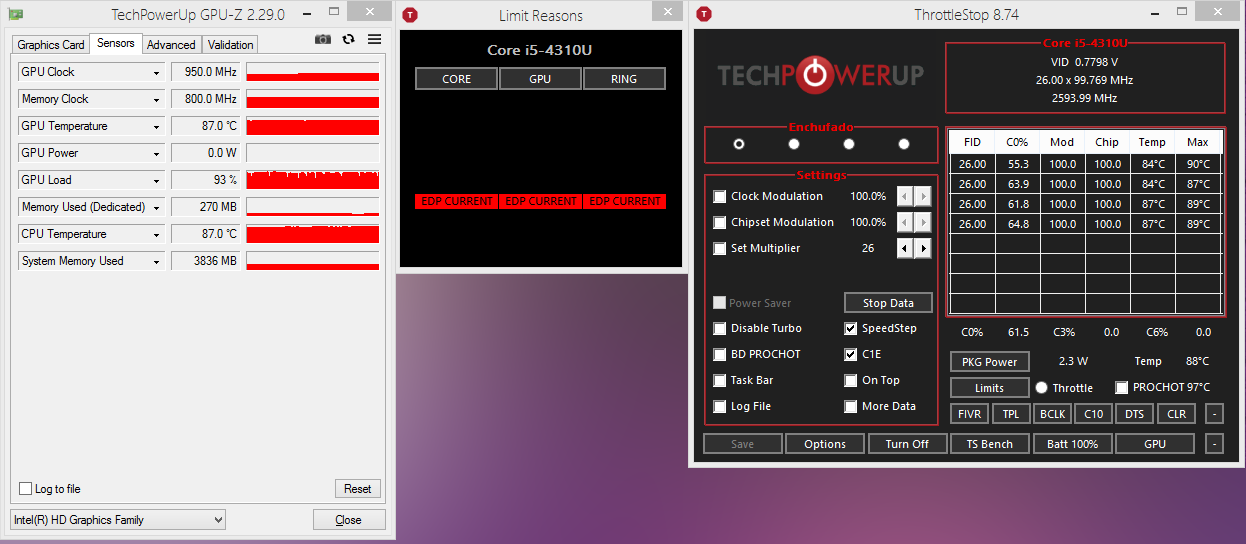
Task: Click the dash button next to CLR
Action: tap(1214, 414)
